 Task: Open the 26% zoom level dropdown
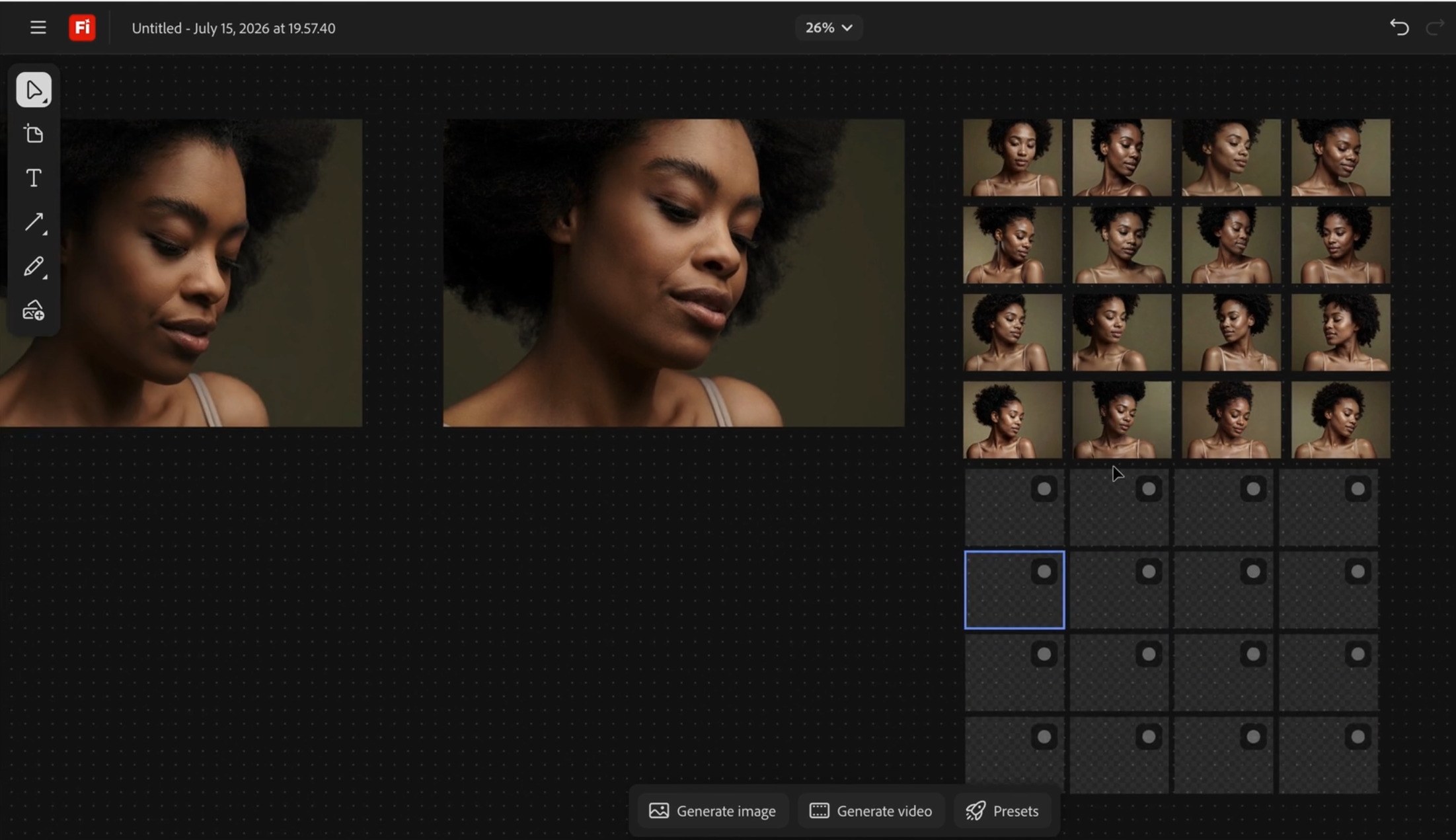click(x=829, y=28)
